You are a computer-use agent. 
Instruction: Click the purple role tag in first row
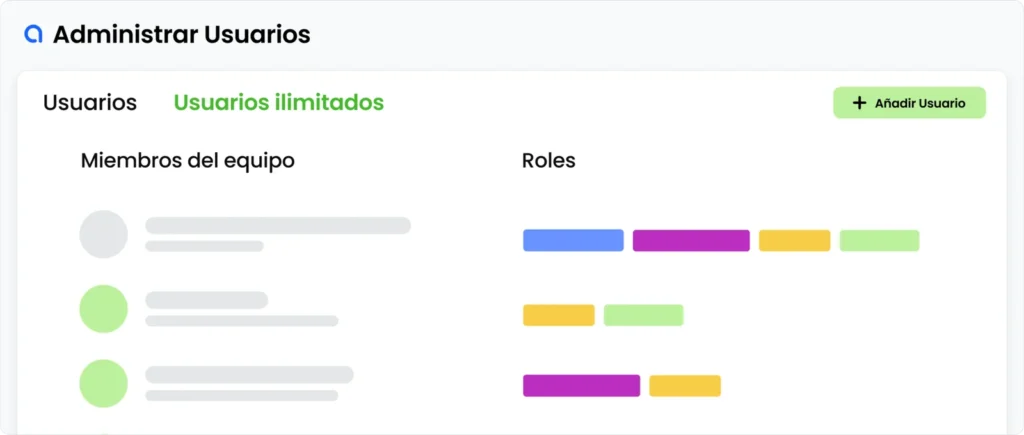[x=691, y=240]
